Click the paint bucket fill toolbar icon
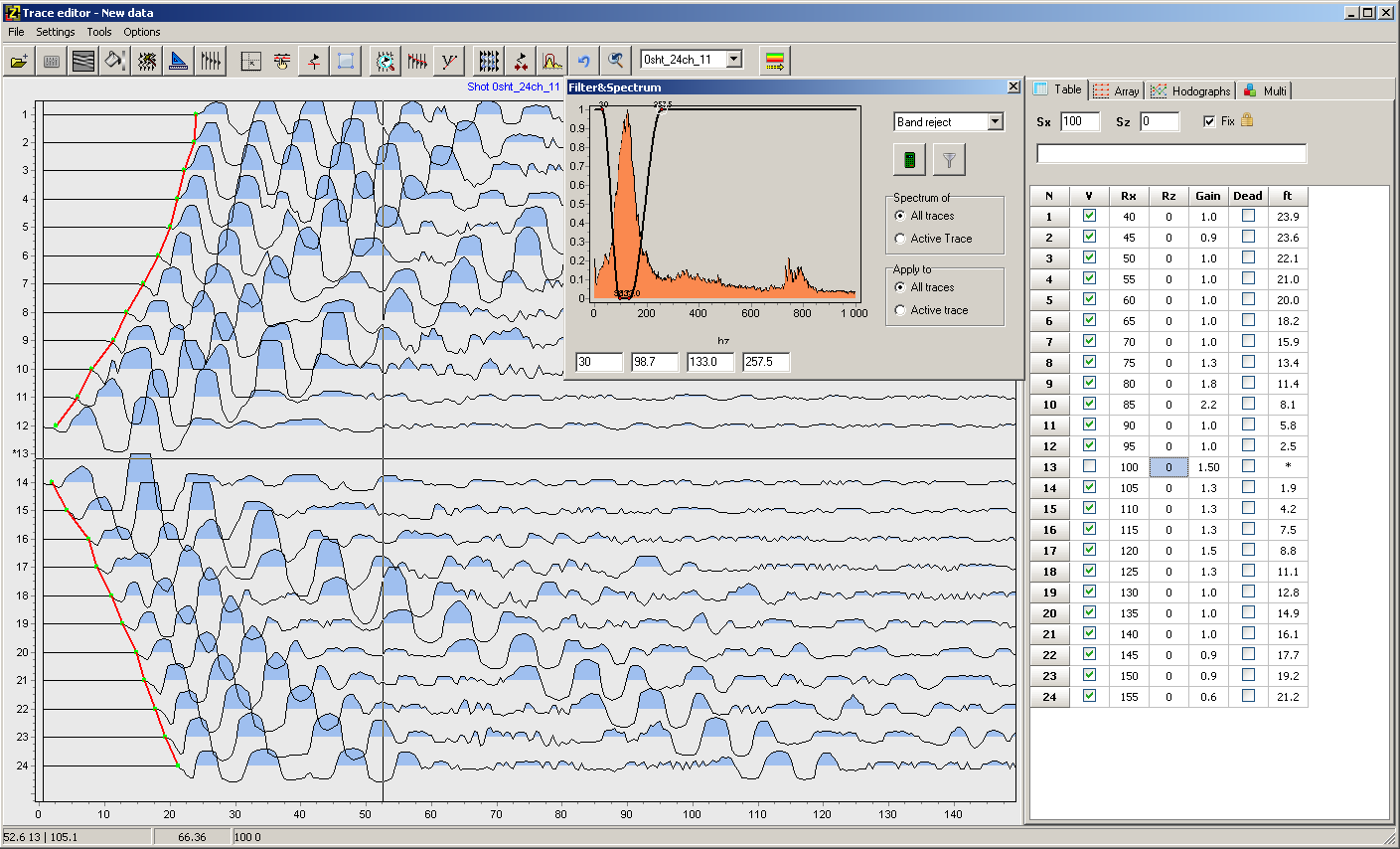The width and height of the screenshot is (1400, 849). point(115,62)
